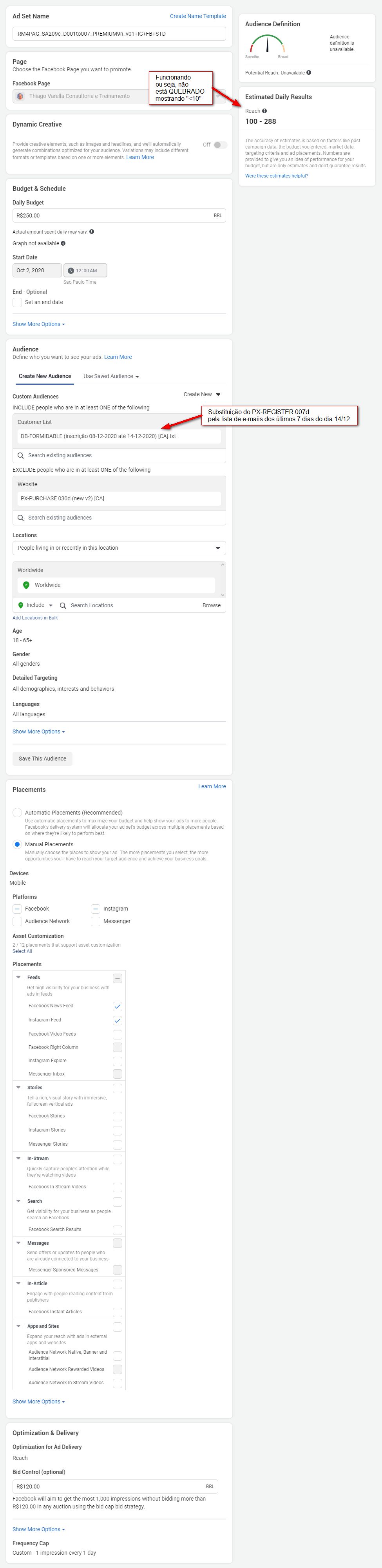The image size is (382, 1568).
Task: Toggle the Dynamic Creative switch
Action: (220, 145)
